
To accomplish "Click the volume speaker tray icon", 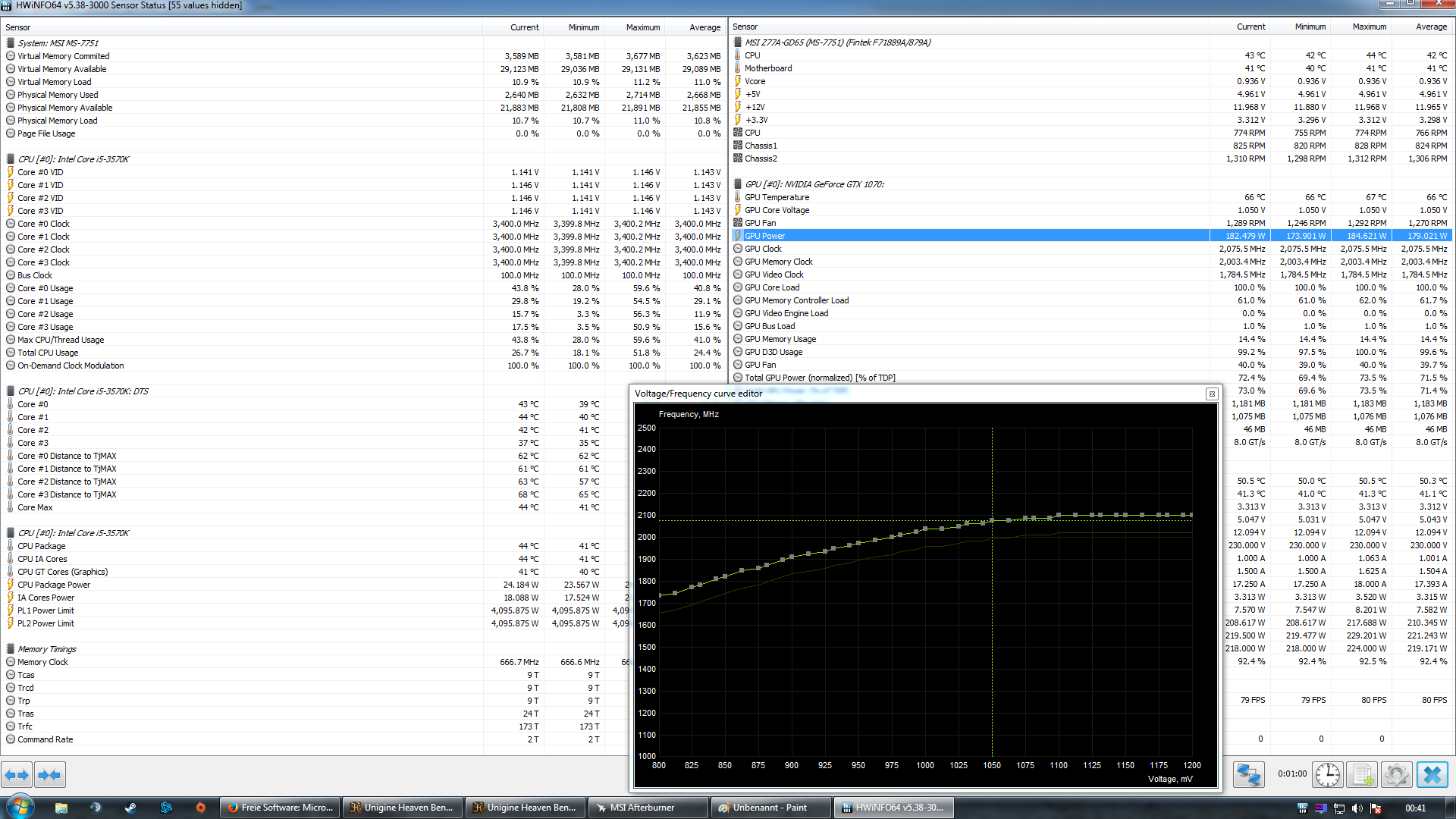I will (1357, 808).
